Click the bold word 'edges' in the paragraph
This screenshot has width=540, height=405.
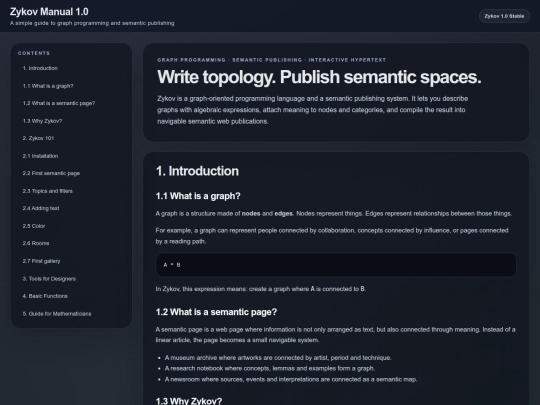pos(284,214)
